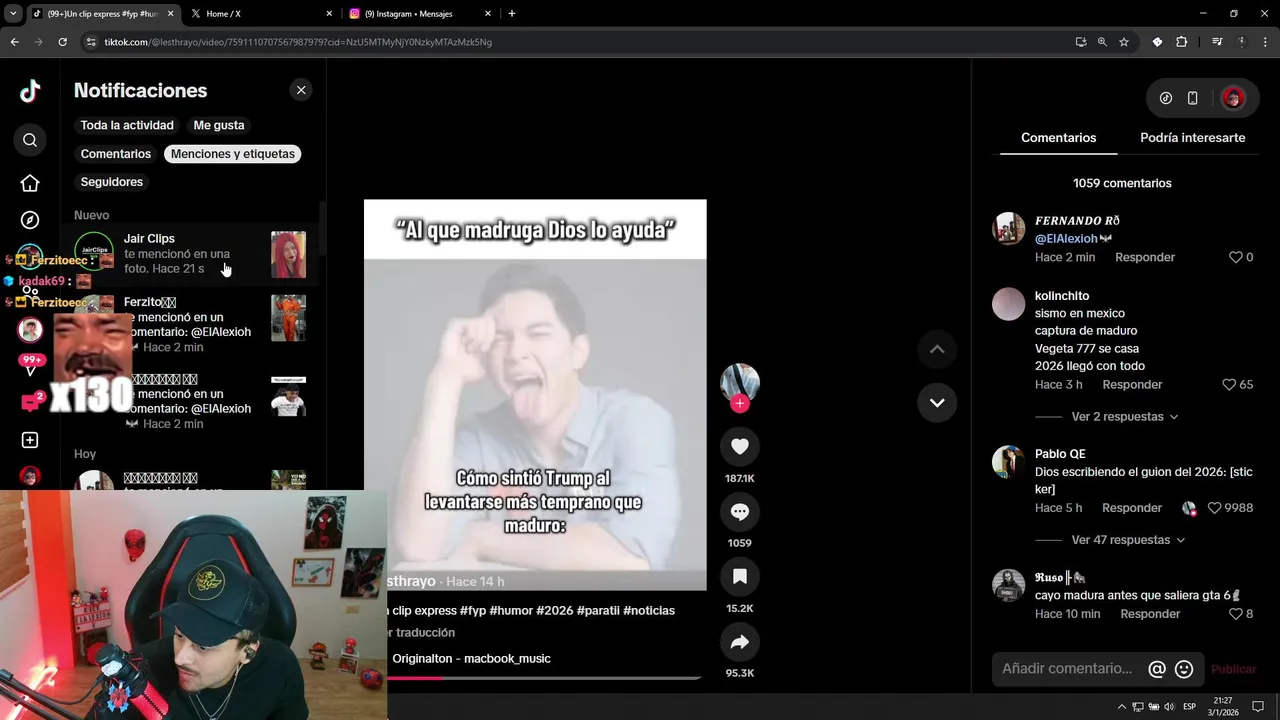This screenshot has height=720, width=1280.
Task: Open Jair Clips notification thumbnail
Action: click(x=288, y=255)
